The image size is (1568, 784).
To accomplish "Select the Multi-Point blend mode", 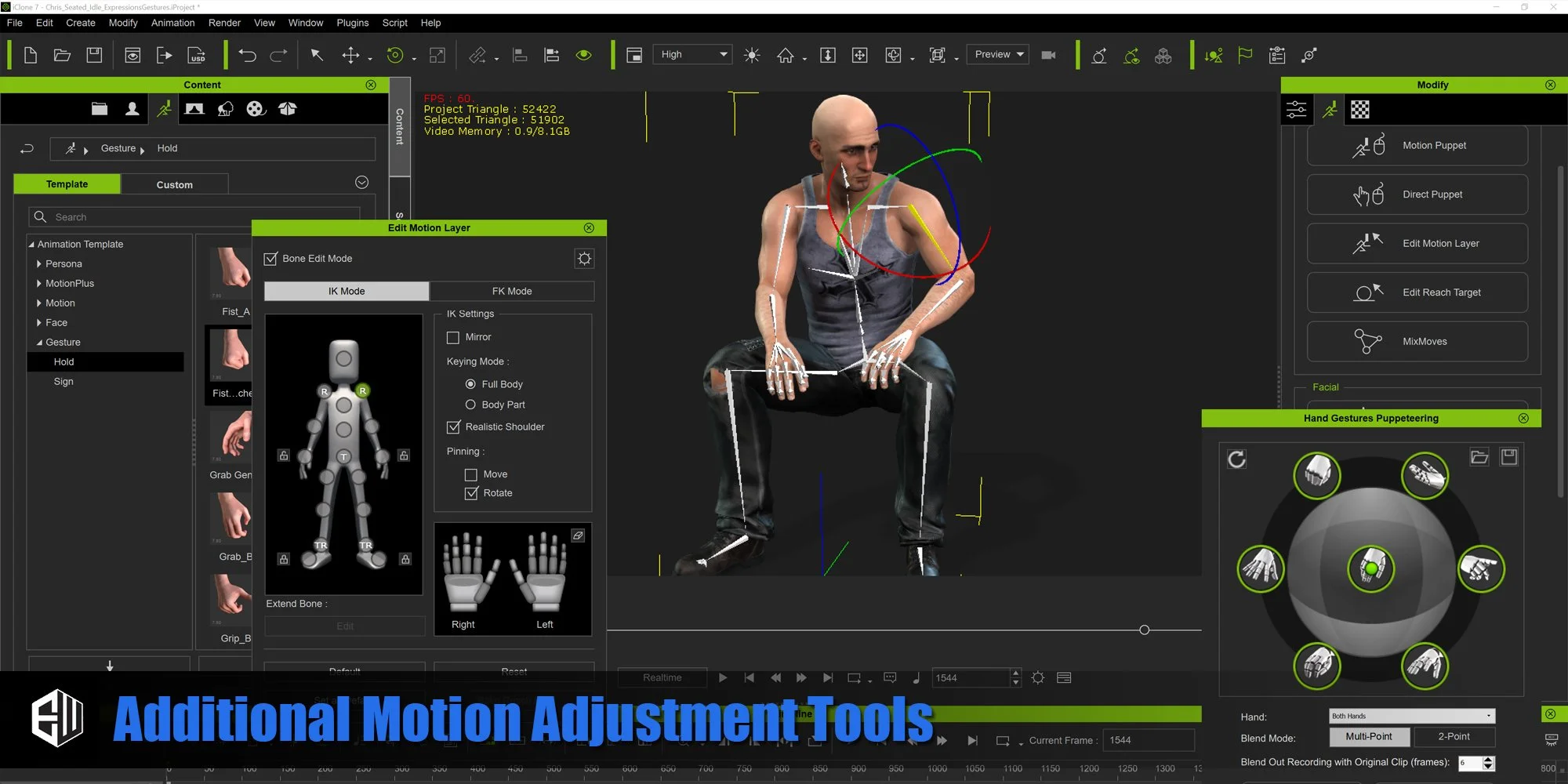I will click(x=1369, y=737).
